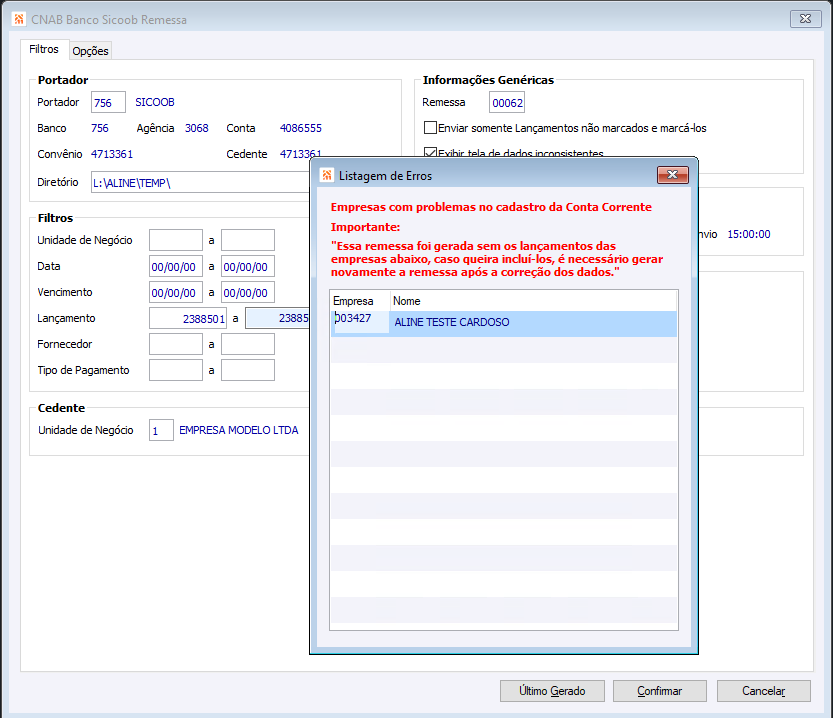Click the SICOOB portador name
The height and width of the screenshot is (718, 833).
pyautogui.click(x=155, y=102)
